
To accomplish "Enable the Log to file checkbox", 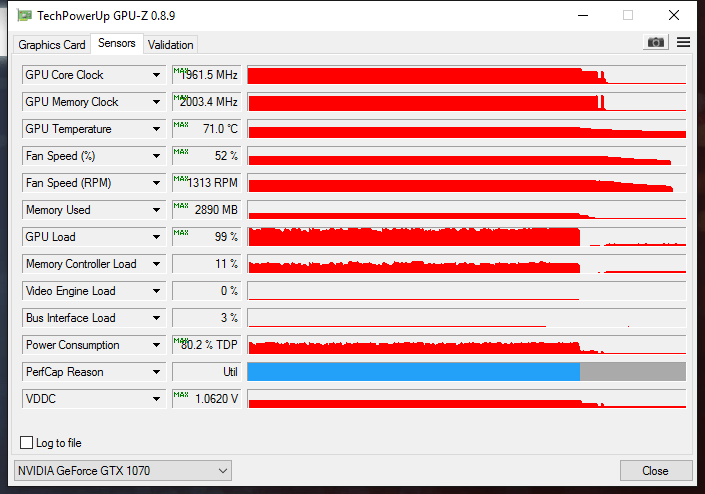I will [x=27, y=443].
